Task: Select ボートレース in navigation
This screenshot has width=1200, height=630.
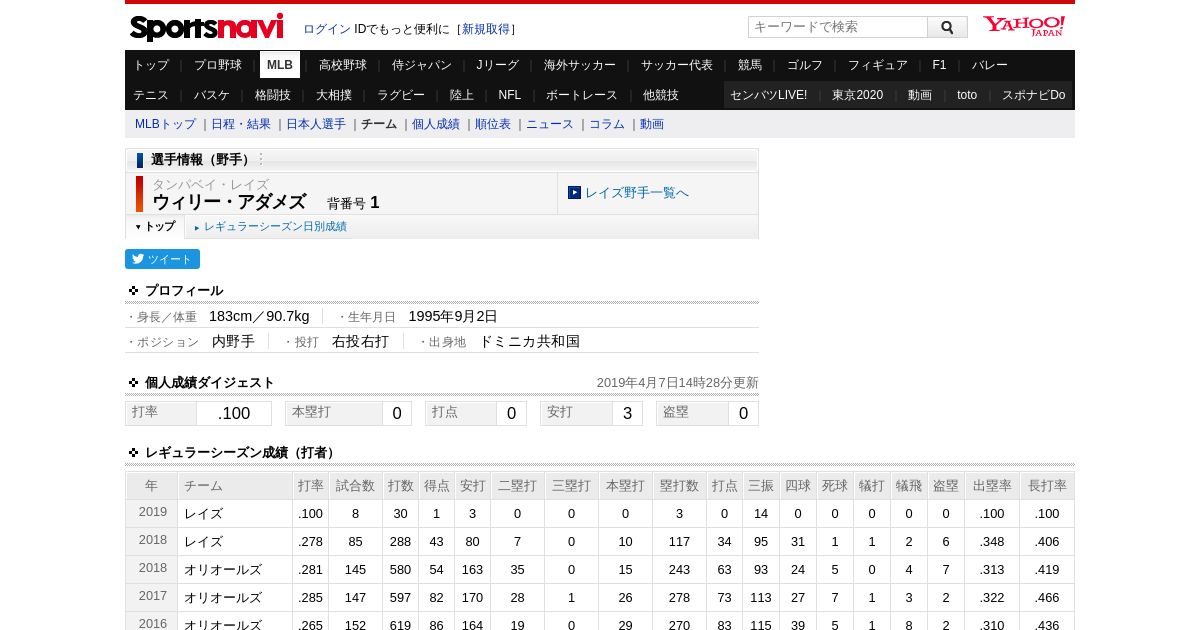Action: pyautogui.click(x=582, y=95)
